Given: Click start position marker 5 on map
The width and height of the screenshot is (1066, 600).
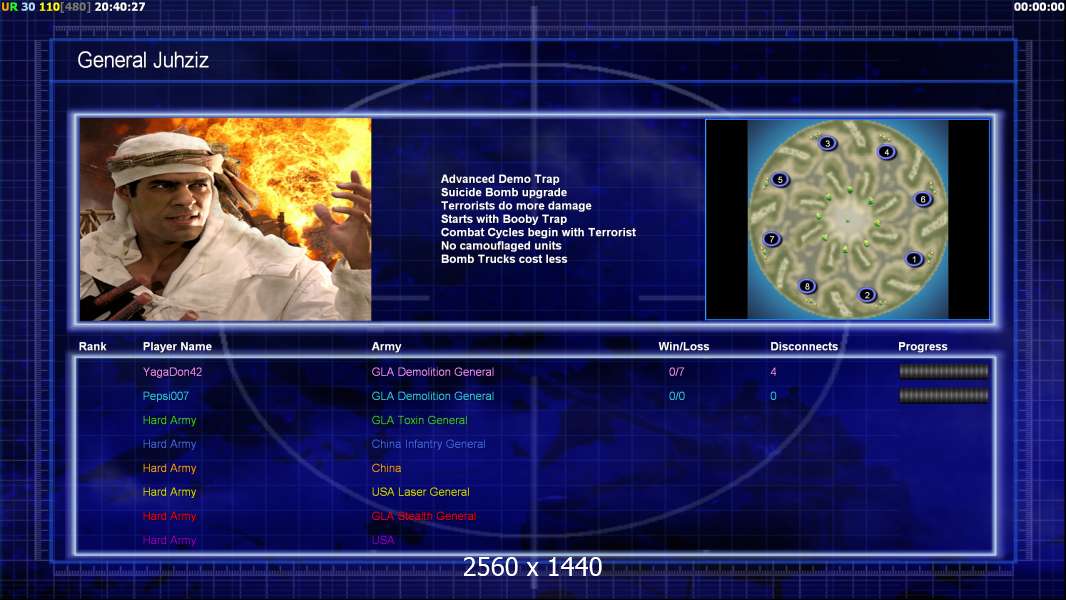Looking at the screenshot, I should (780, 180).
